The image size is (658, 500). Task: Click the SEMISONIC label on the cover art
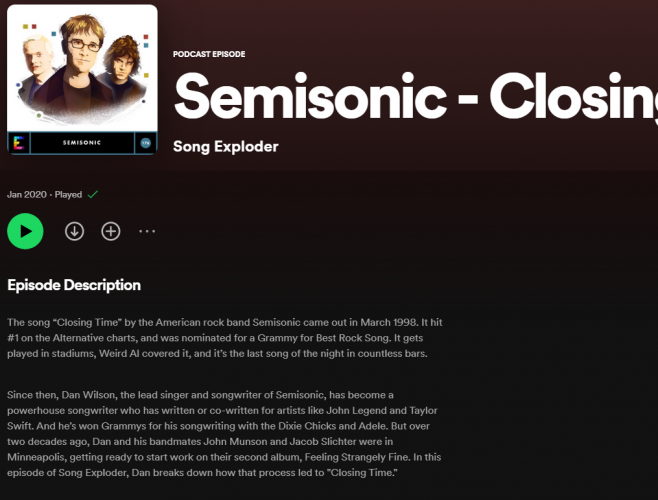coord(83,143)
